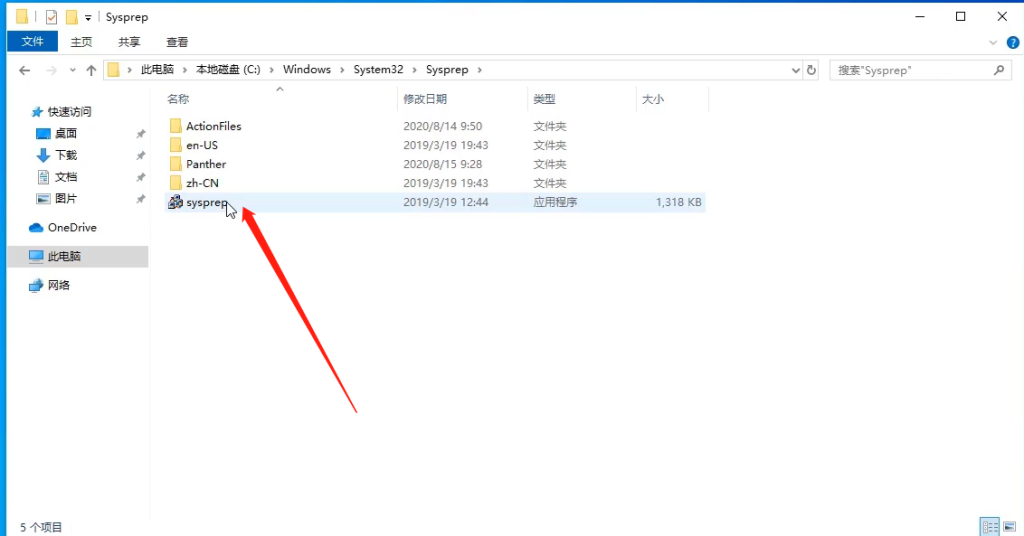Click the search Sysprep input box
This screenshot has width=1024, height=536.
[x=910, y=70]
